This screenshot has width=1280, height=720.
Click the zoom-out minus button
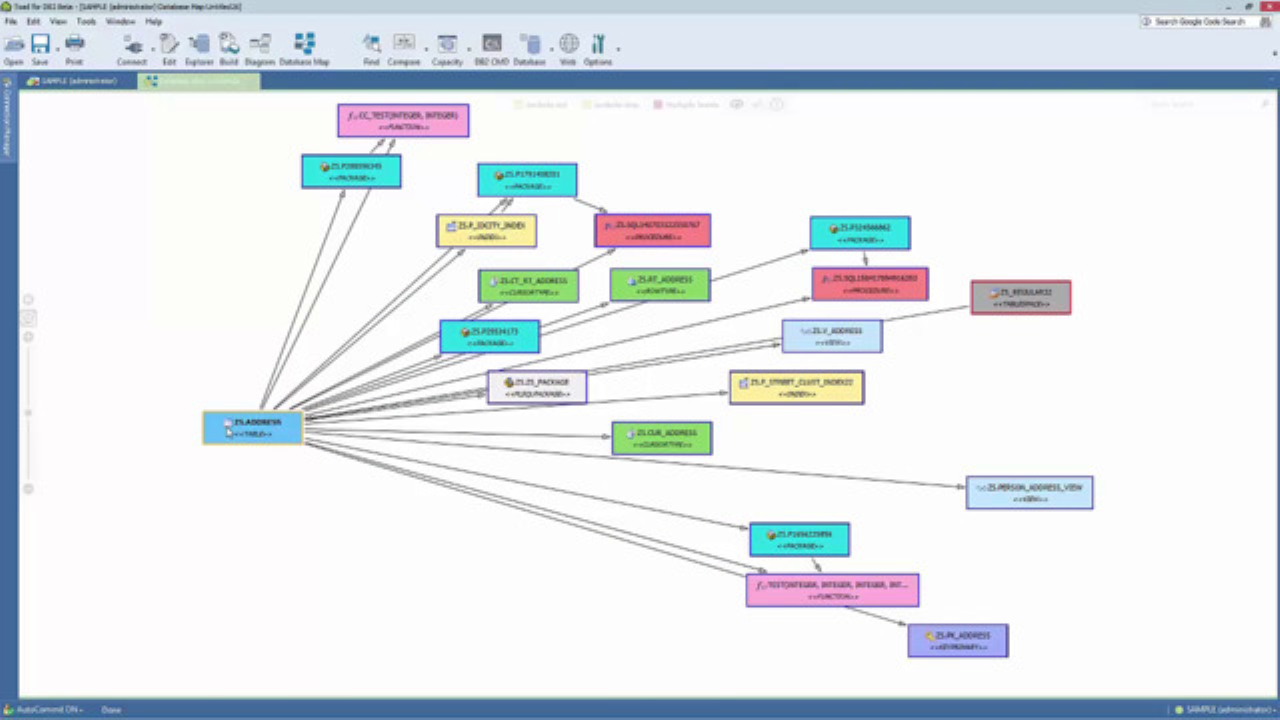(x=28, y=489)
